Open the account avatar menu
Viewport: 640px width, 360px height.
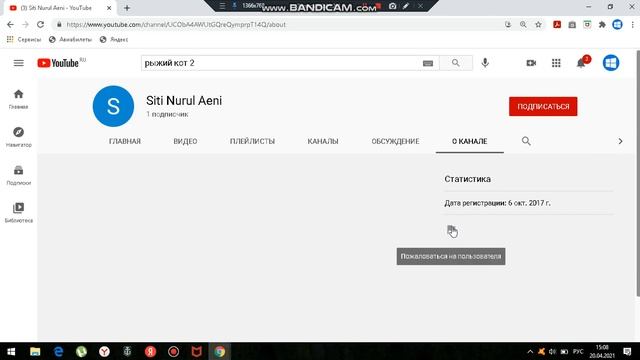pos(611,63)
